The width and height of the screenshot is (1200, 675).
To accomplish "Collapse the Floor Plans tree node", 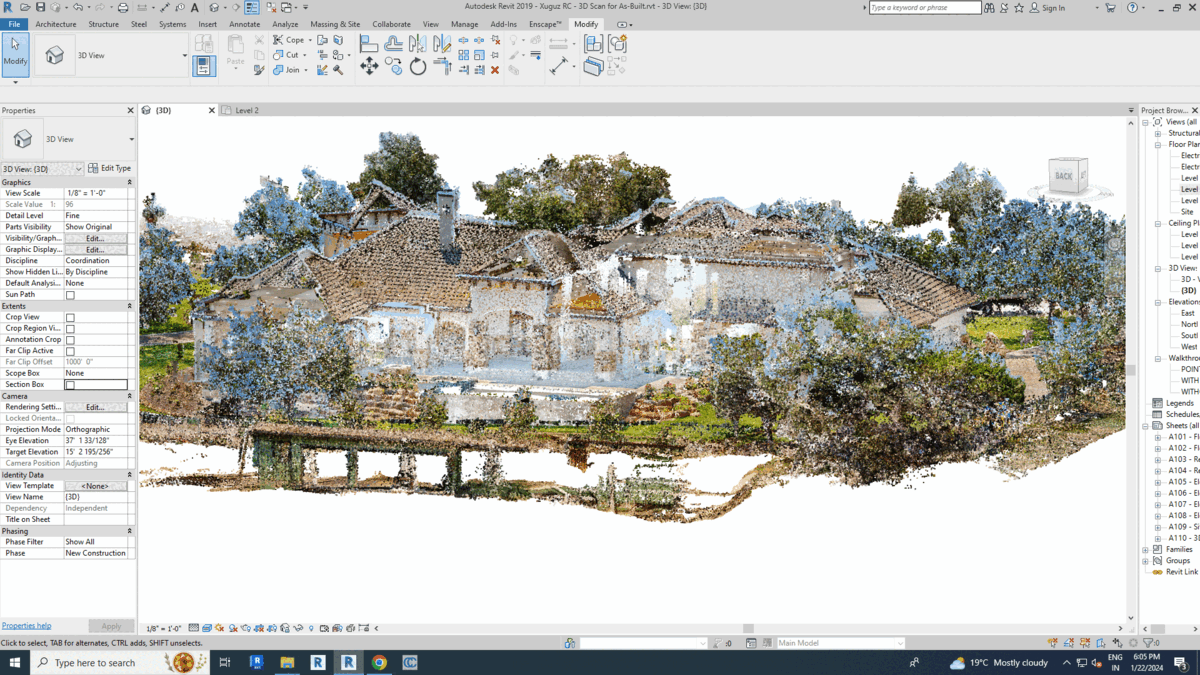I will point(1158,145).
